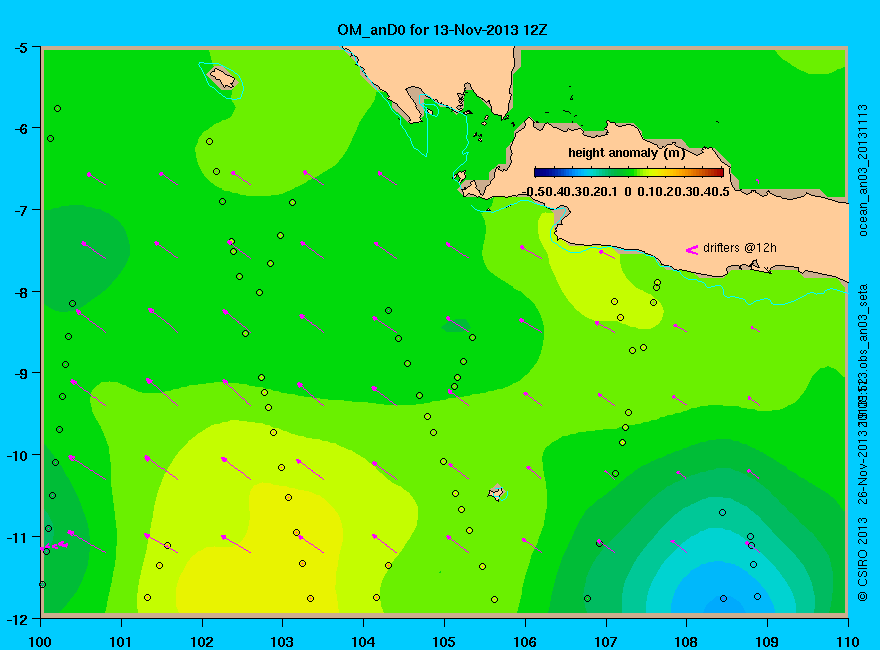The width and height of the screenshot is (880, 650).
Task: Click latitude axis label -9
Action: 20,373
